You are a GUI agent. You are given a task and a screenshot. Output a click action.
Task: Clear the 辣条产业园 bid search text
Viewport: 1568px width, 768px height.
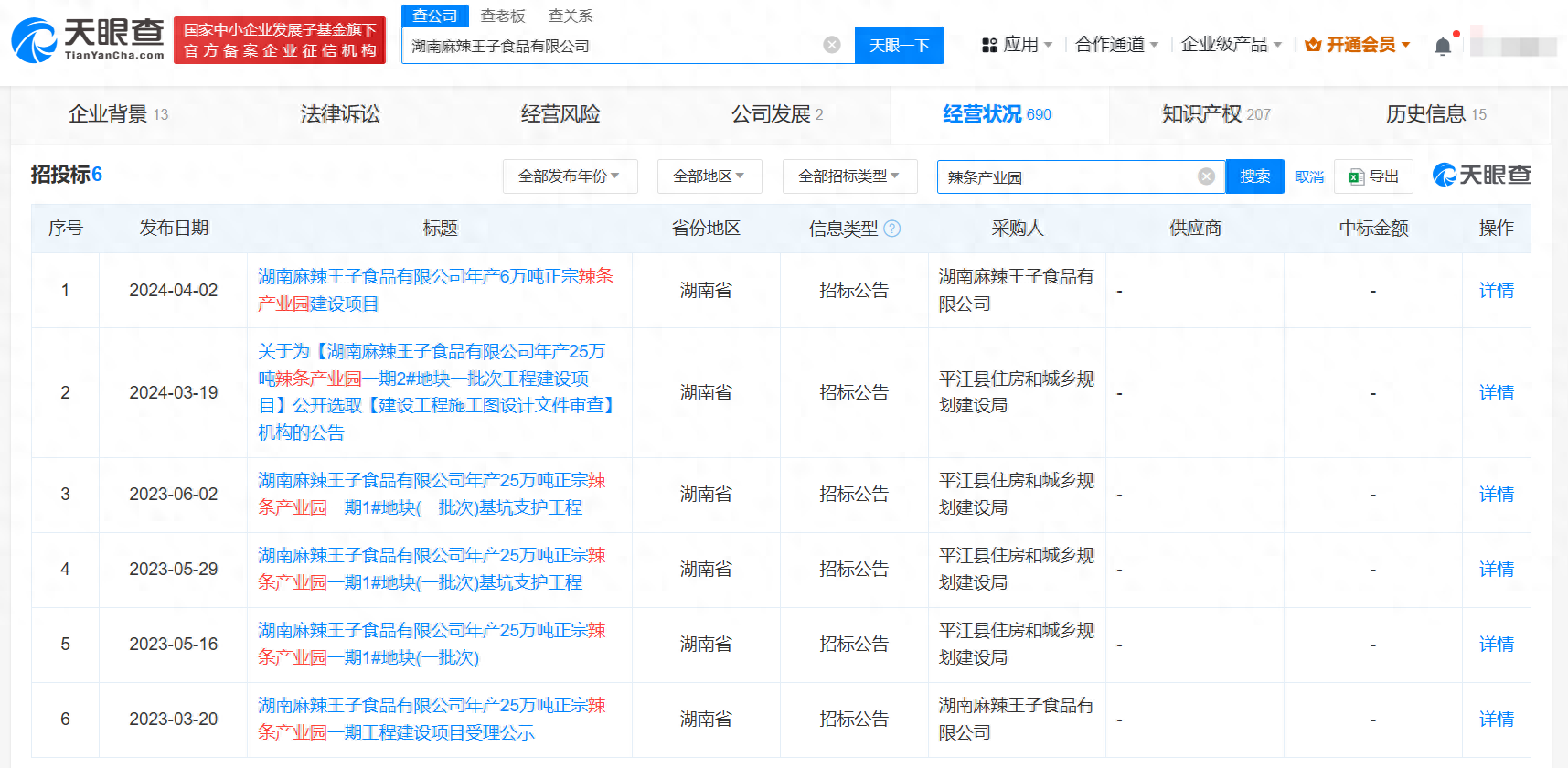pyautogui.click(x=1207, y=176)
